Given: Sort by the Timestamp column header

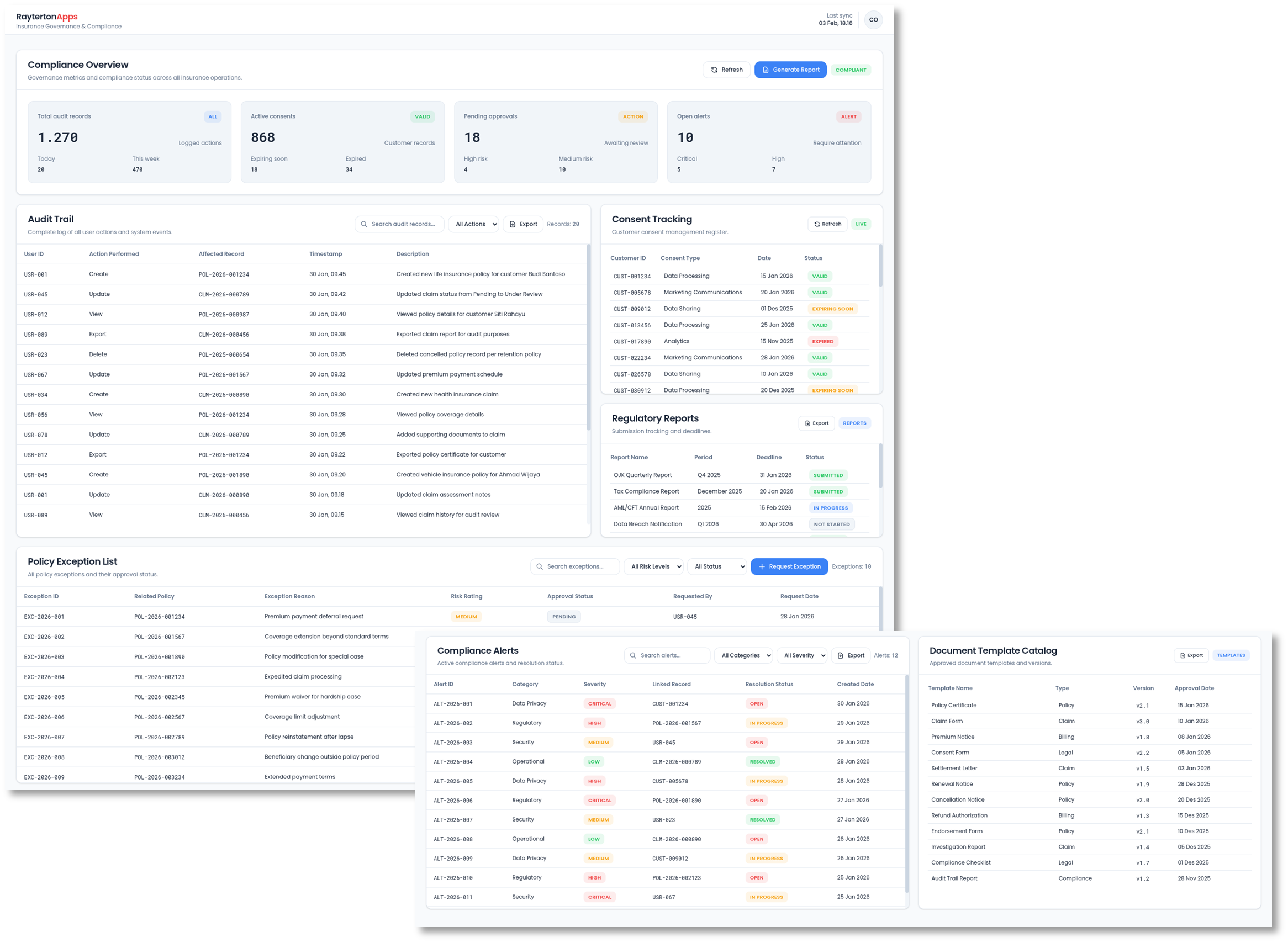Looking at the screenshot, I should [325, 254].
